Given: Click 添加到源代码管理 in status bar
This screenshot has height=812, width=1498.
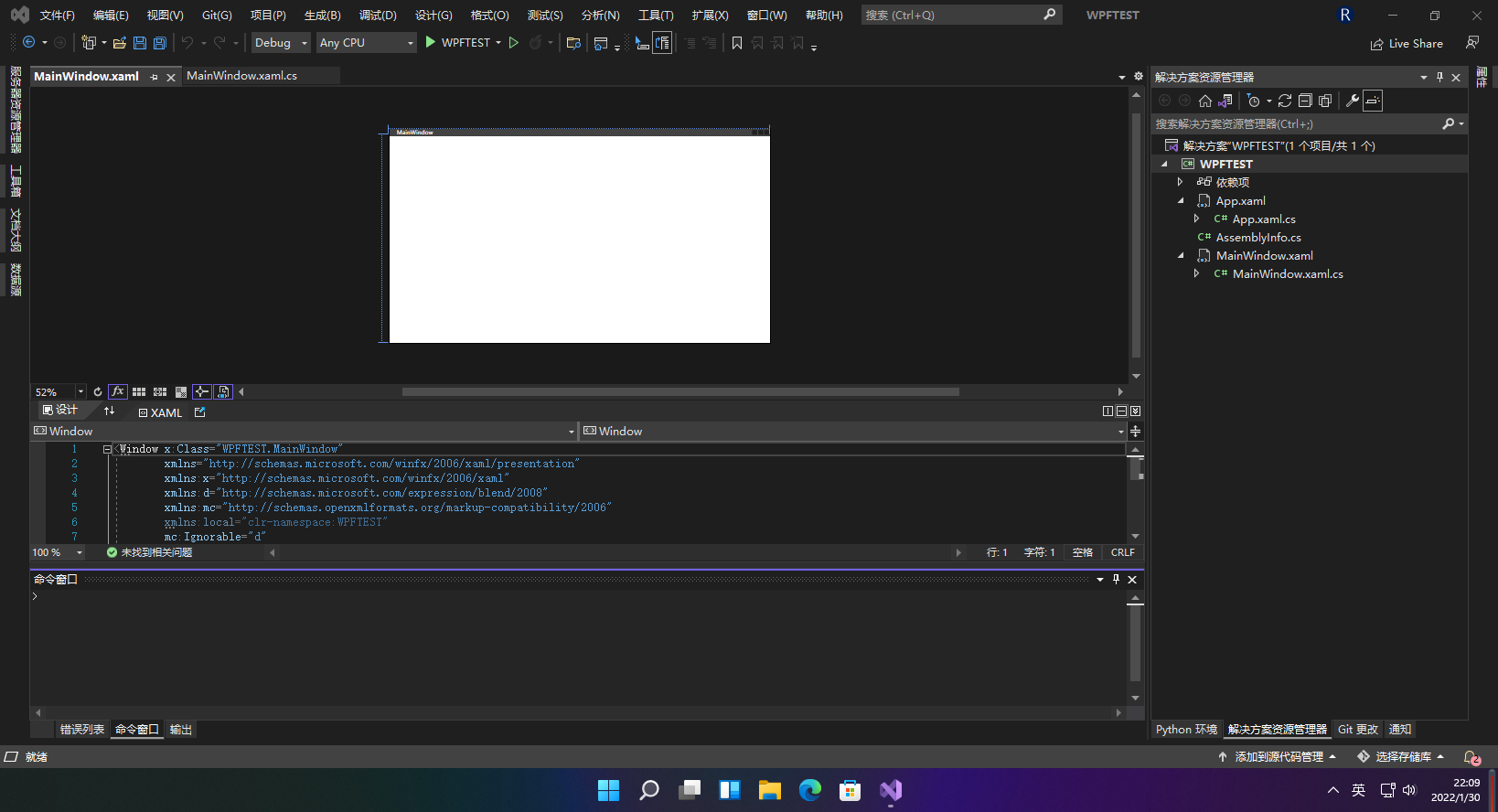Looking at the screenshot, I should [x=1277, y=756].
